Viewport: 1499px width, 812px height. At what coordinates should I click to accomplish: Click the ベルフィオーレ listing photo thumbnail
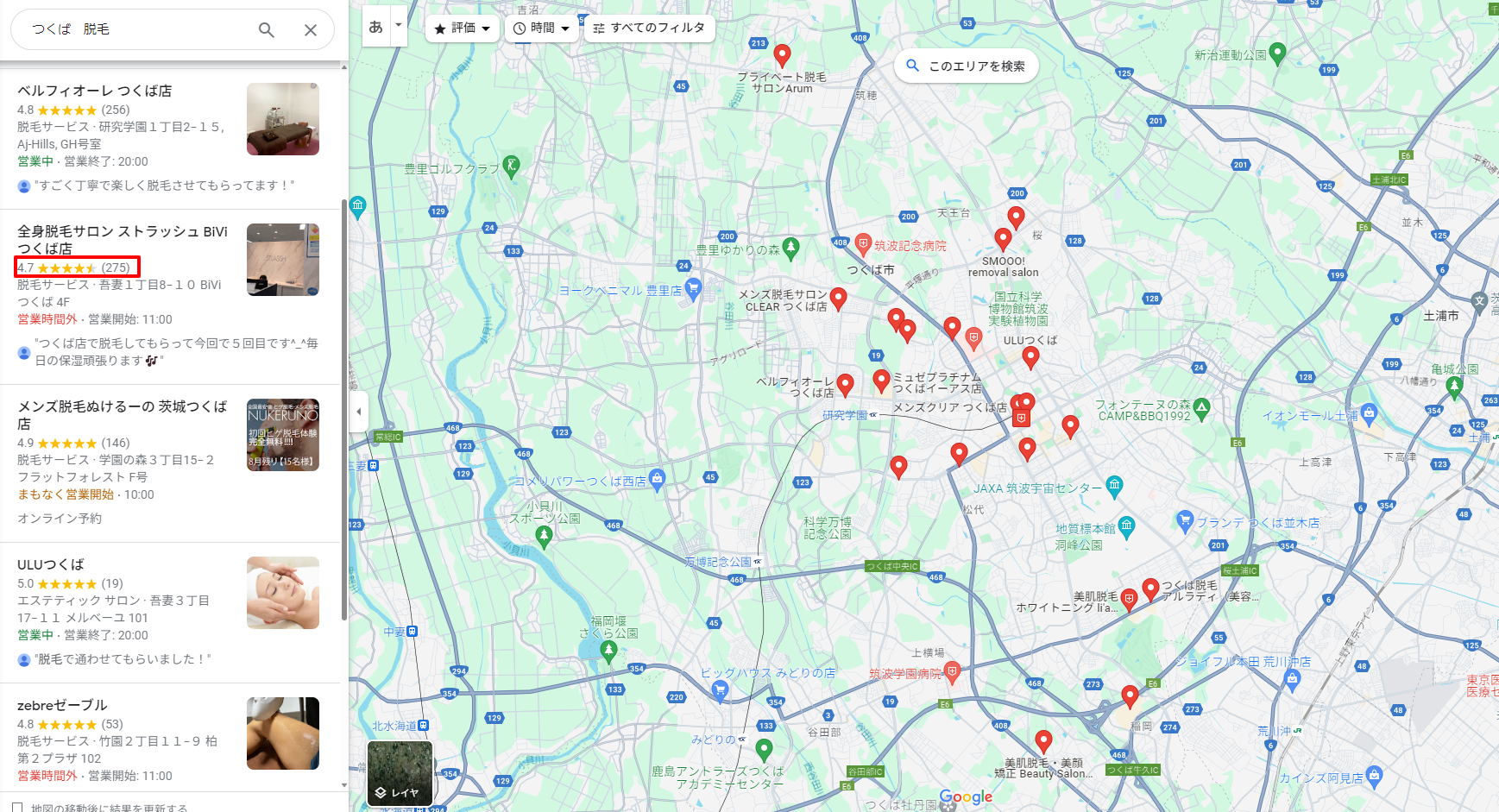click(x=283, y=119)
